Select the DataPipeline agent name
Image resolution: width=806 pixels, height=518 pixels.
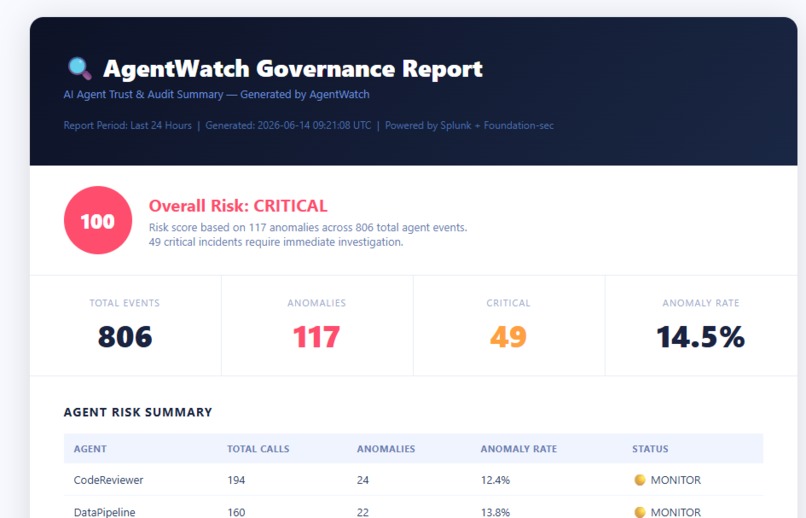coord(104,512)
